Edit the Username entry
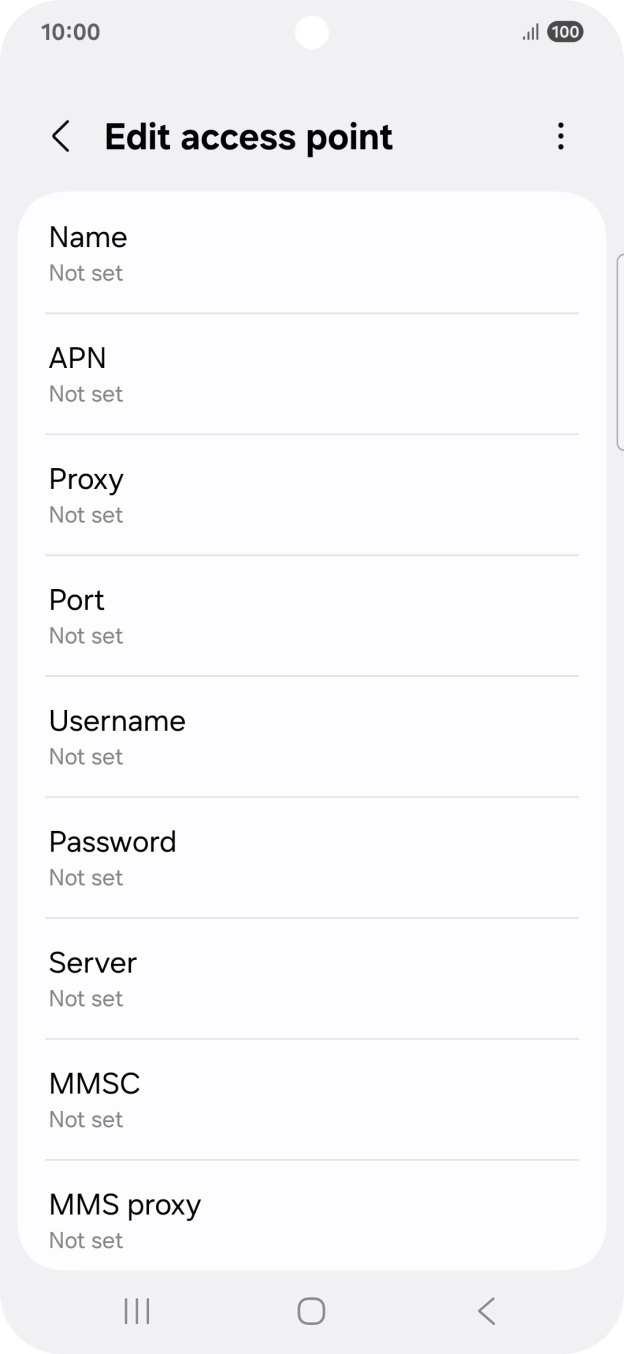624x1354 pixels. pos(311,737)
